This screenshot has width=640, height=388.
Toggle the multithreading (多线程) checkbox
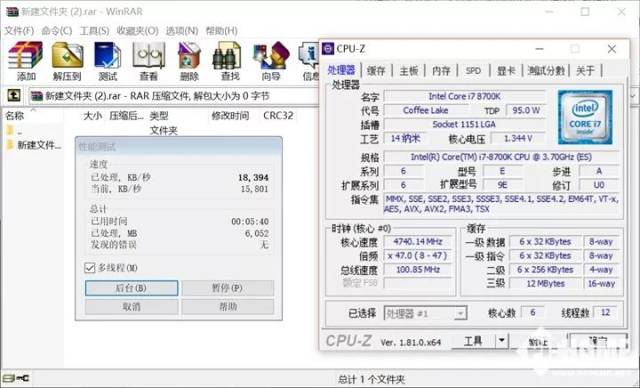89,268
